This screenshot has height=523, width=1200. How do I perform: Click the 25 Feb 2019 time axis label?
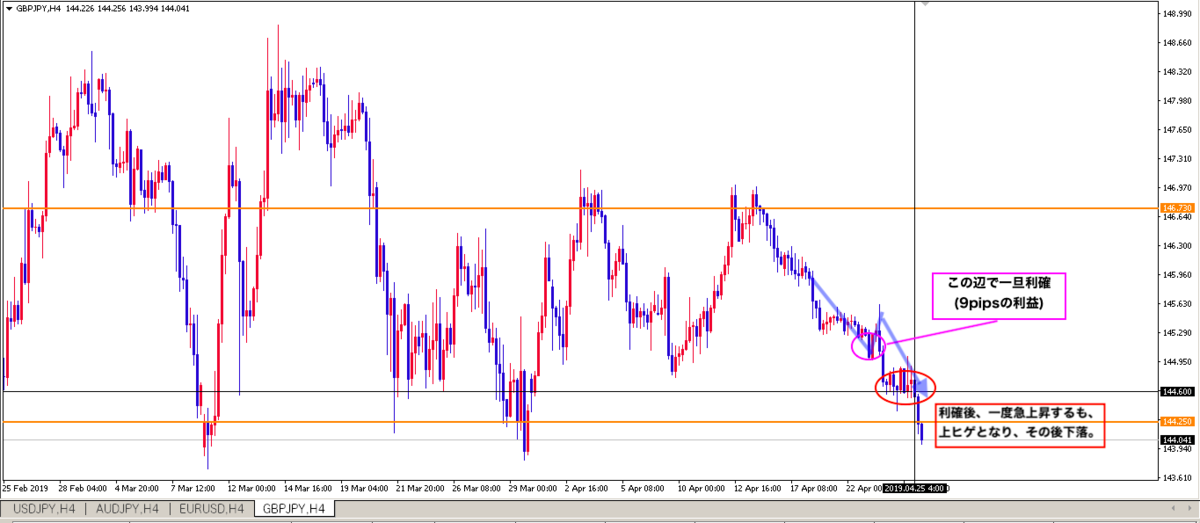24,488
